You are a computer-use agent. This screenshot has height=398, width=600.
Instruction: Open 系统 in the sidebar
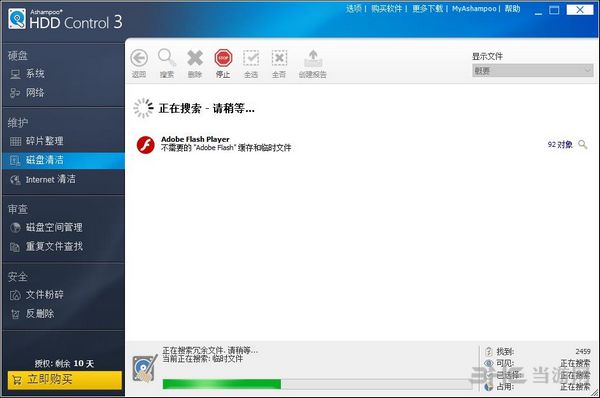point(35,73)
